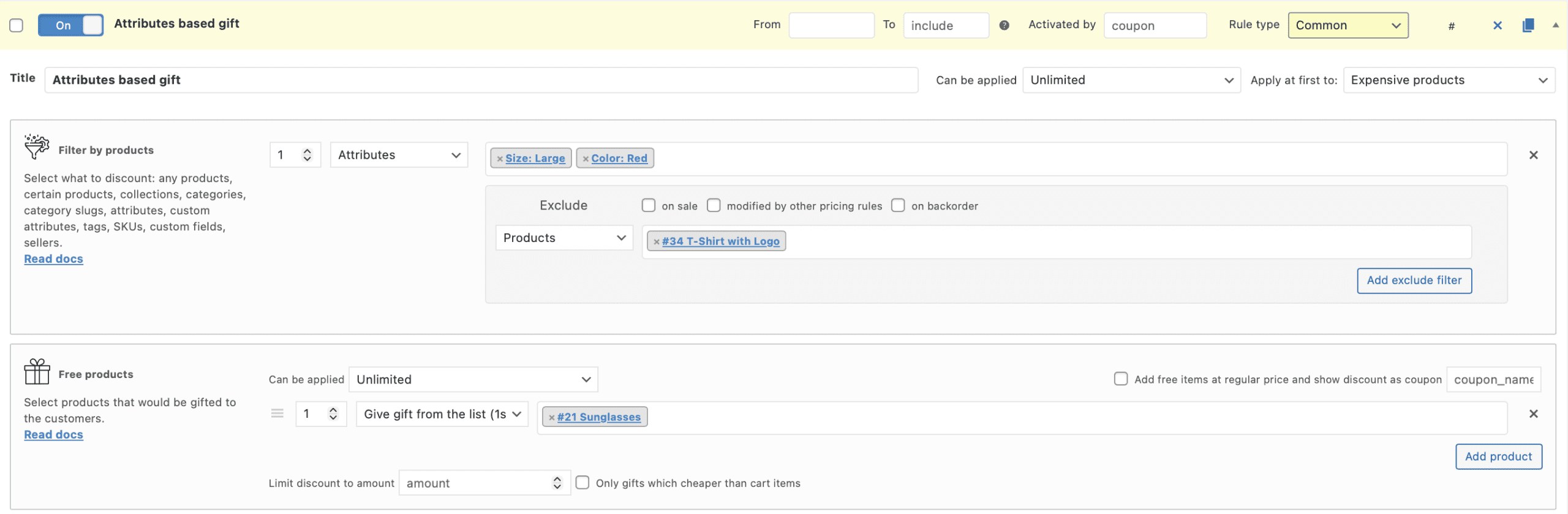The width and height of the screenshot is (1568, 514).
Task: Expand the Apply at first to dropdown
Action: click(1449, 80)
